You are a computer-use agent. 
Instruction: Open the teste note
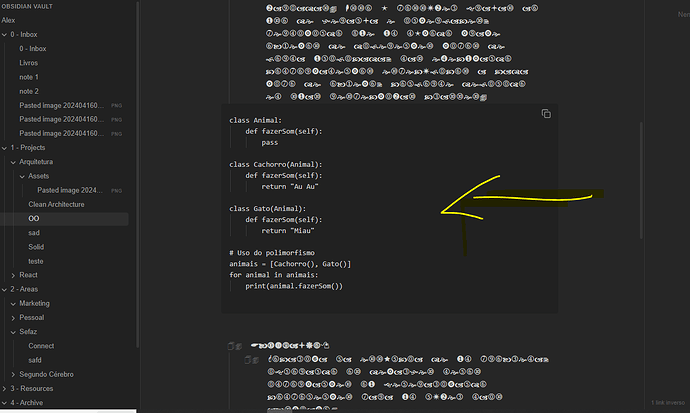coord(38,260)
